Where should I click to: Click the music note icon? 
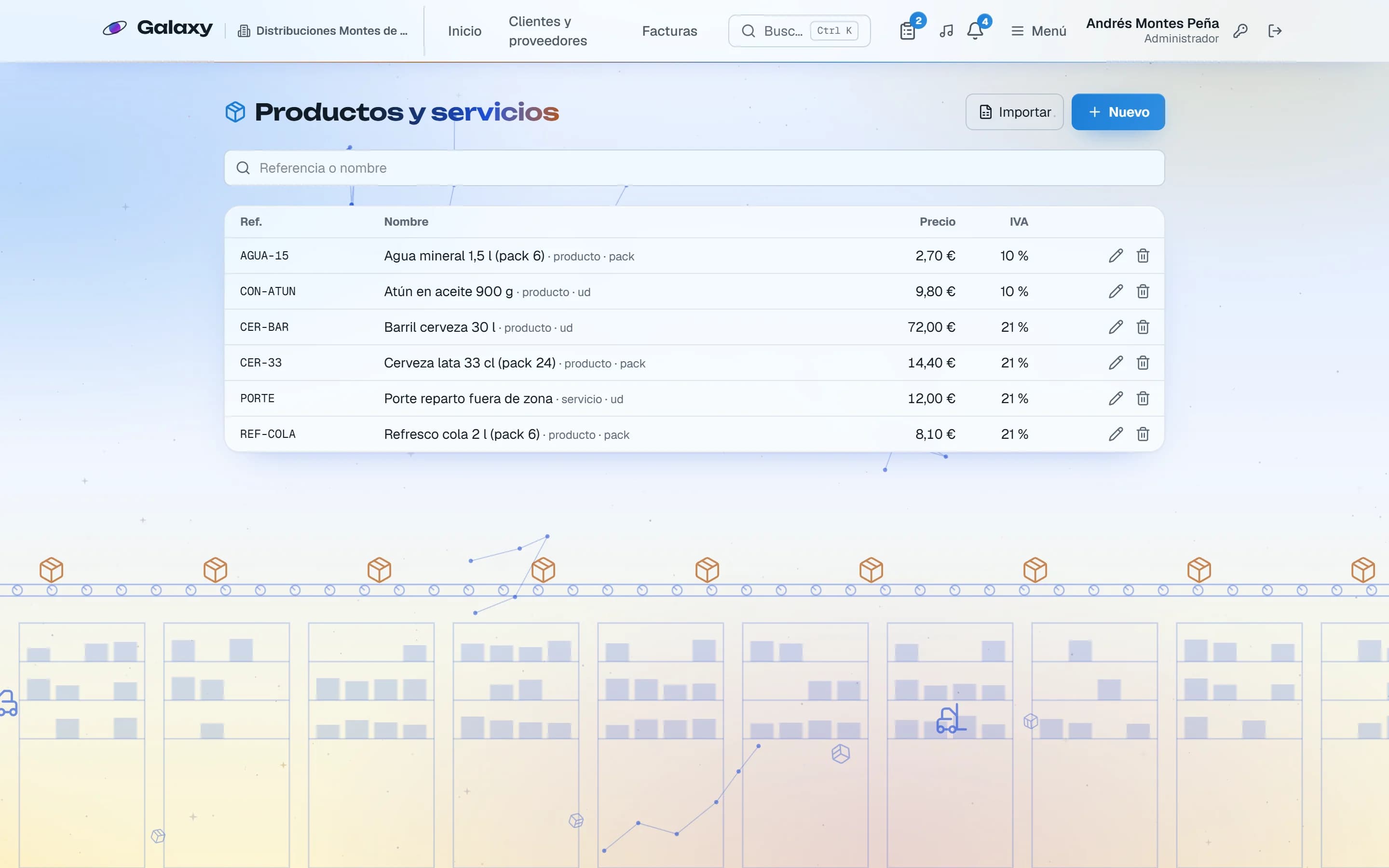(x=946, y=30)
